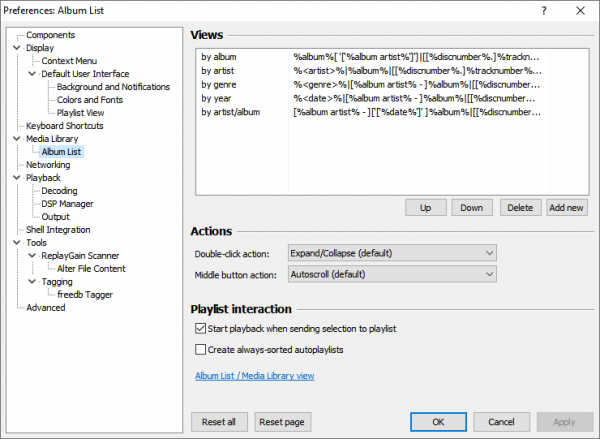Click the Reset page button
Viewport: 600px width, 439px height.
pos(282,422)
